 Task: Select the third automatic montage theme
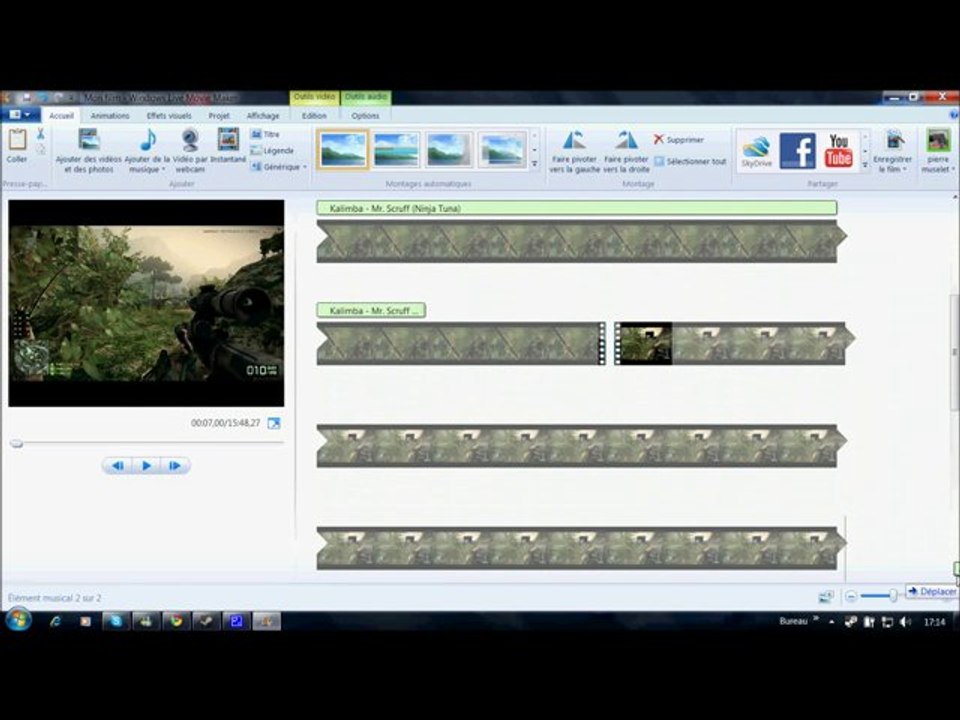449,149
